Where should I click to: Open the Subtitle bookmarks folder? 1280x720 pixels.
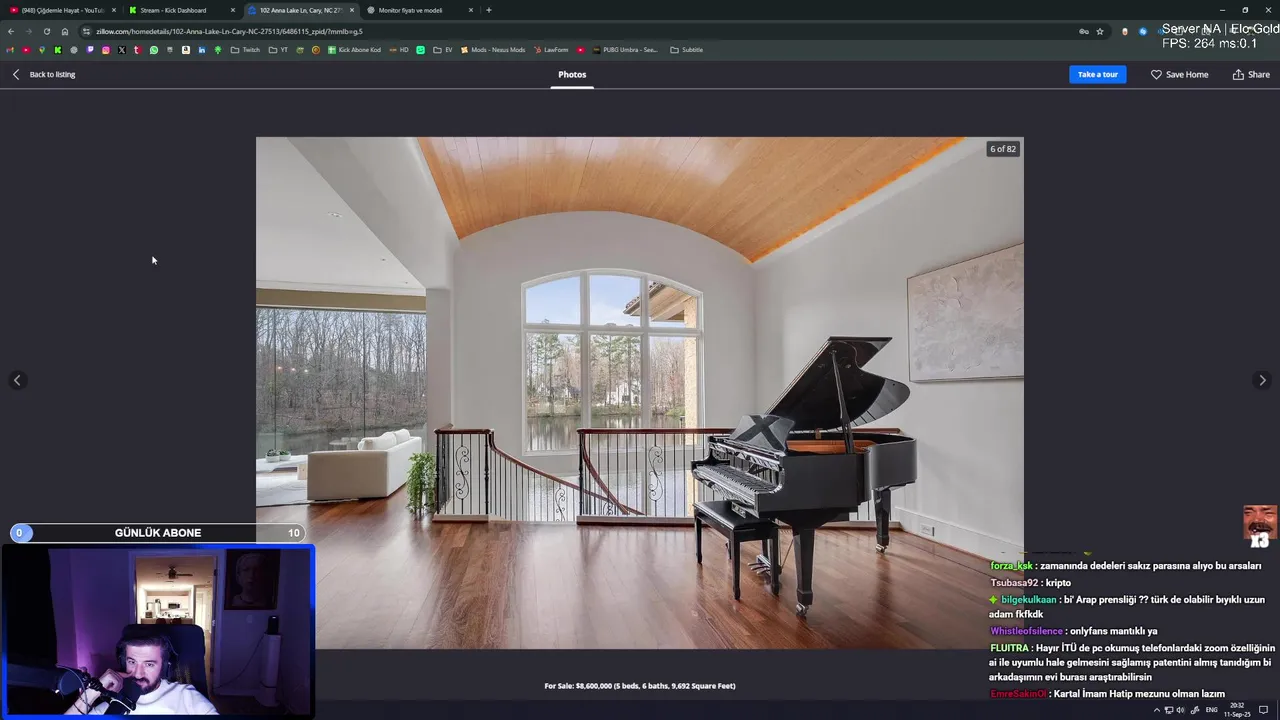[687, 50]
